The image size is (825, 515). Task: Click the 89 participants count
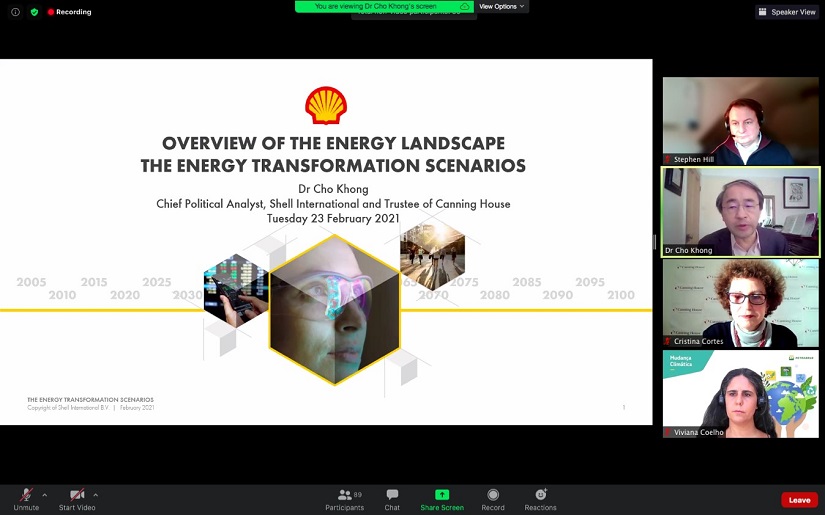(x=358, y=494)
